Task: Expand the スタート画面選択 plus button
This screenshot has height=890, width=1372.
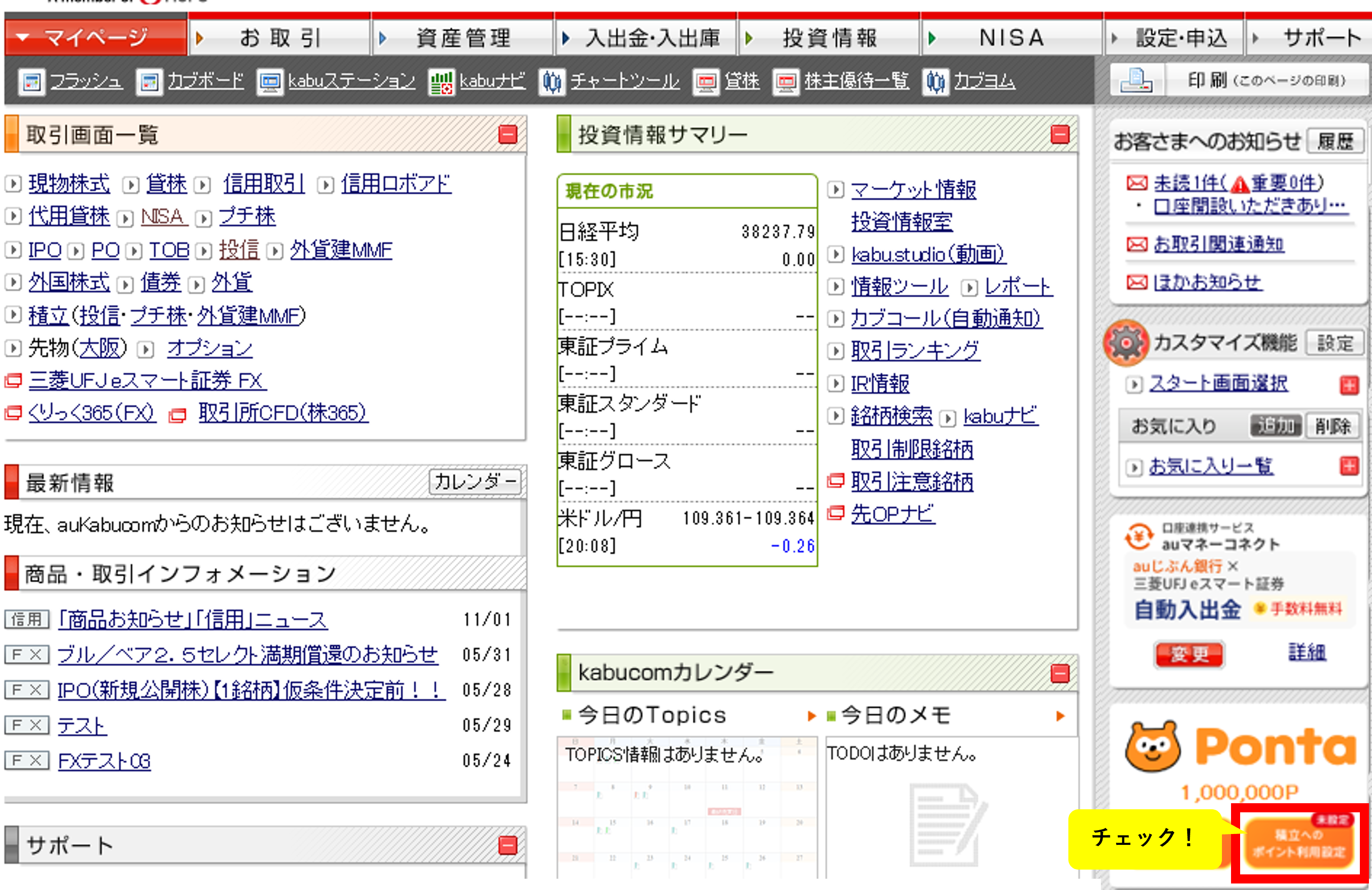Action: click(1349, 385)
